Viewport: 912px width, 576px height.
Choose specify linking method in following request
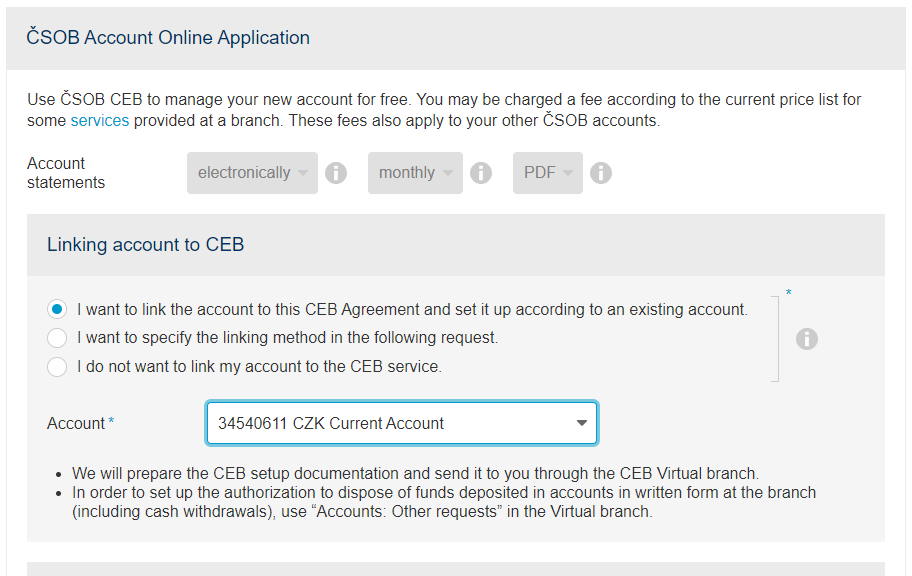coord(57,337)
